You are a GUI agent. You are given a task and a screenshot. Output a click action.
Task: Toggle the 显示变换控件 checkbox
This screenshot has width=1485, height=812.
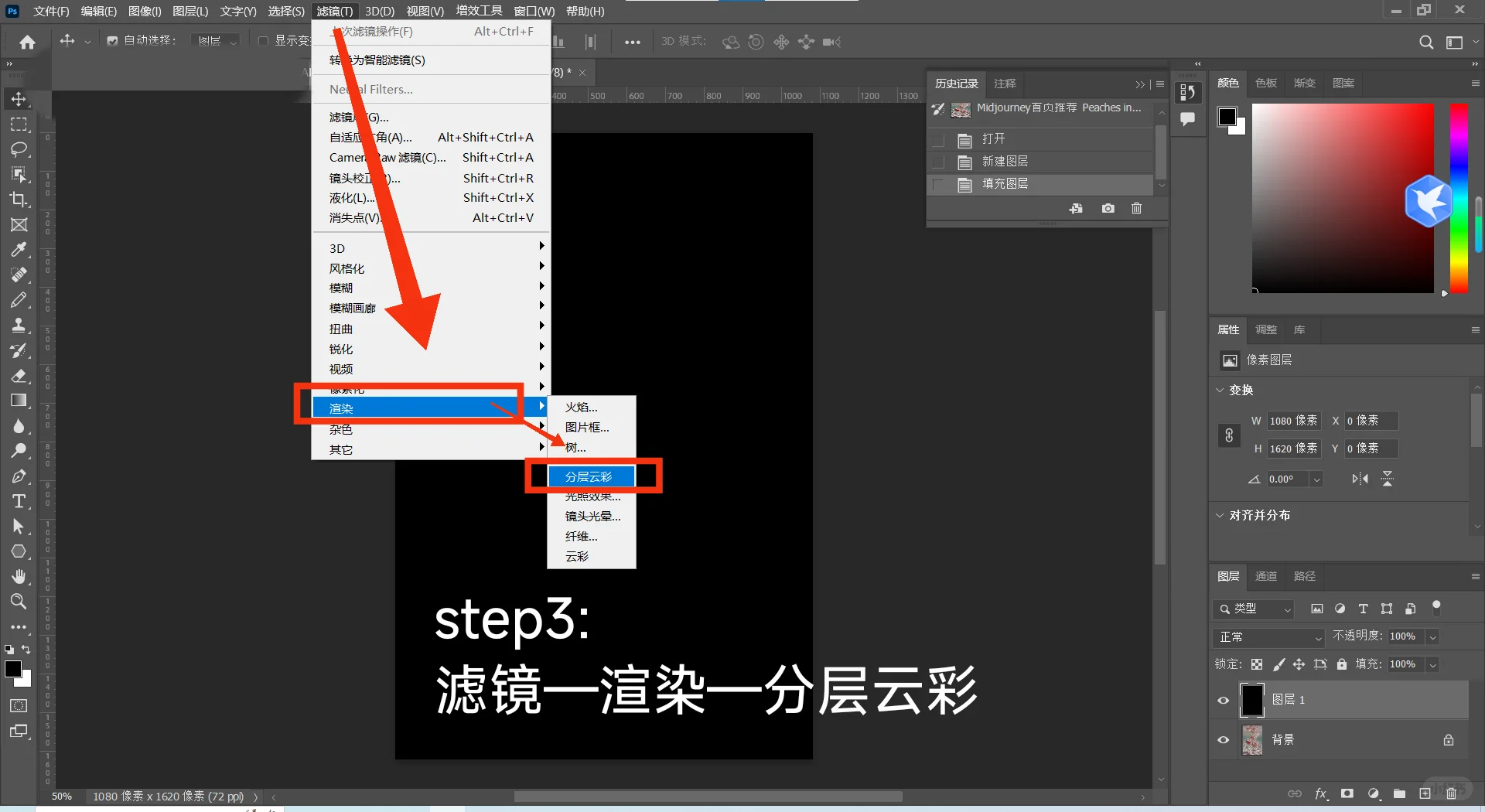[x=263, y=41]
